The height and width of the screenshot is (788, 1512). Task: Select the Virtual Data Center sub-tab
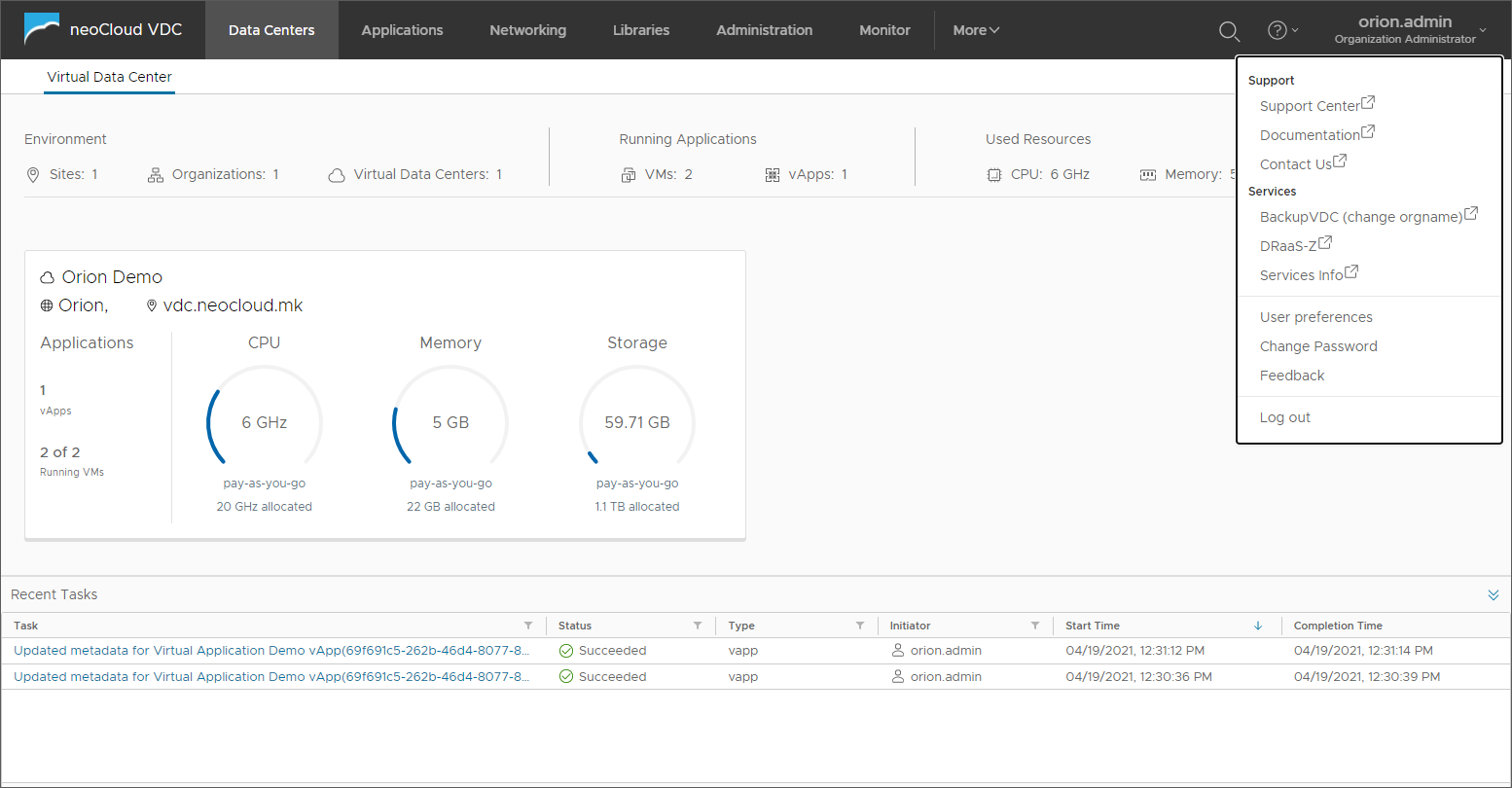(109, 77)
